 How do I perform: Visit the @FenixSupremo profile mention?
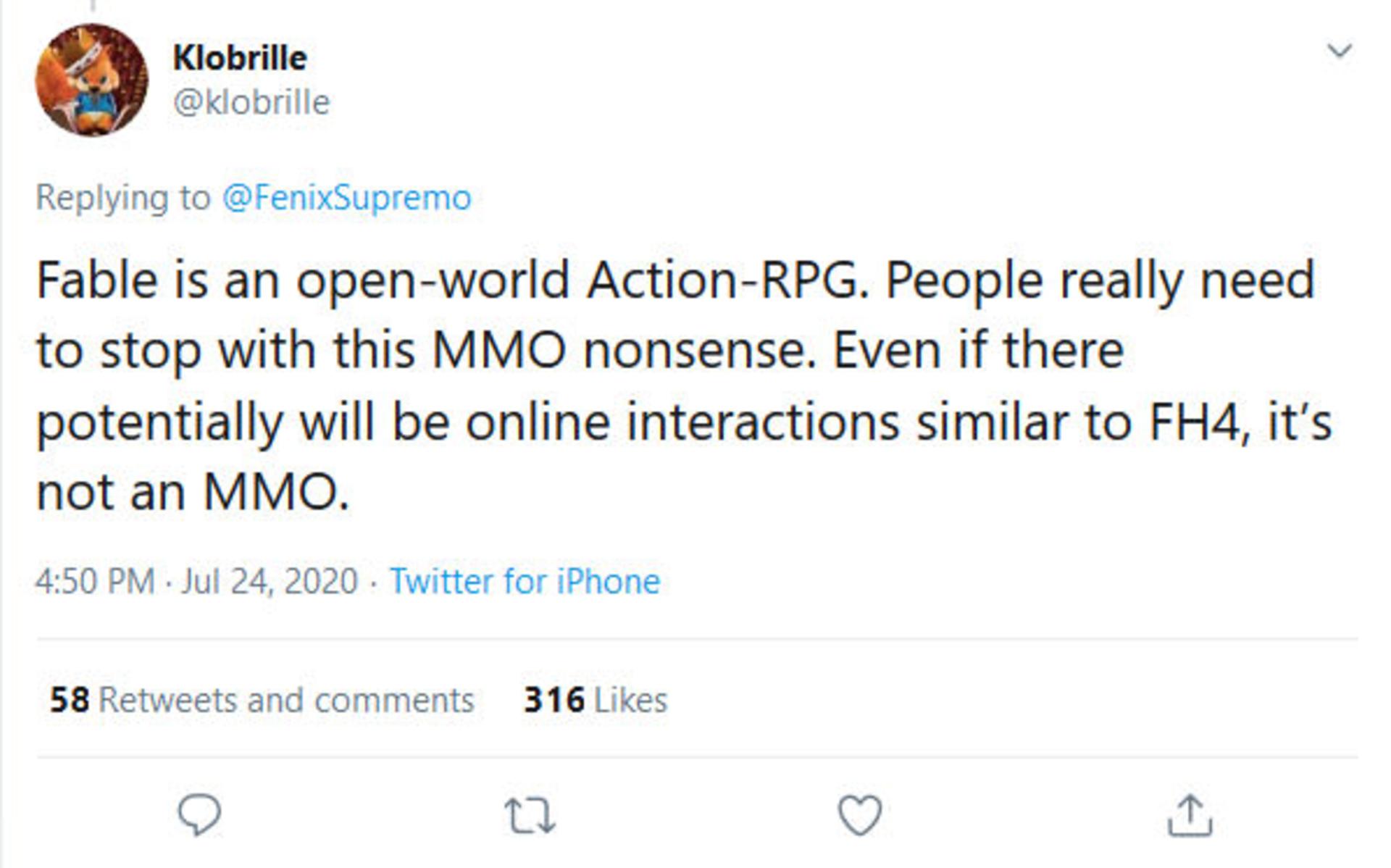pyautogui.click(x=347, y=198)
